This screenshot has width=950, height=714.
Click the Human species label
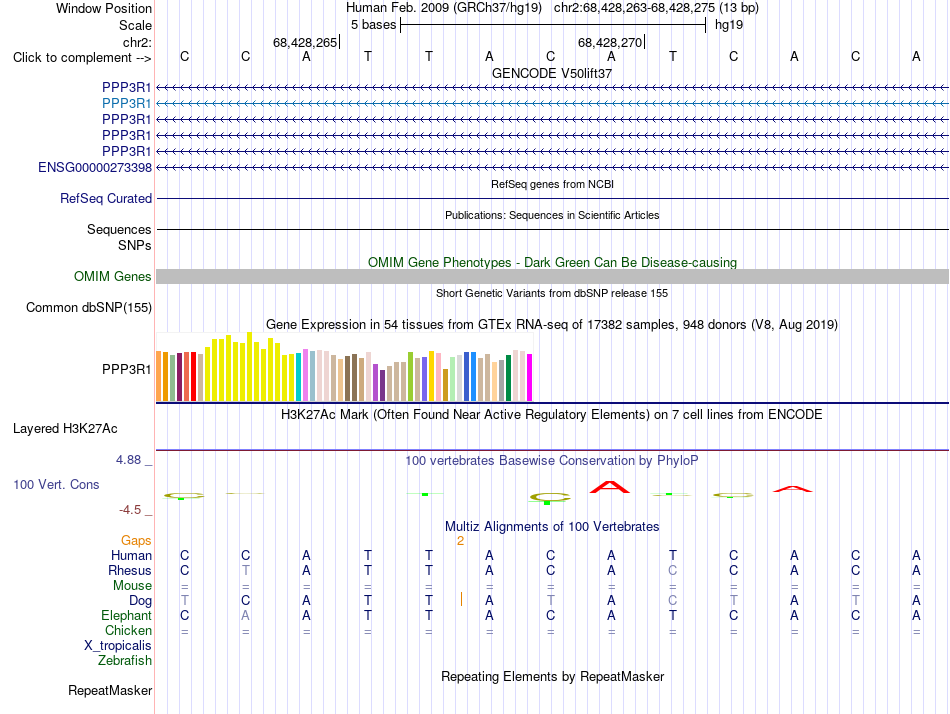pyautogui.click(x=131, y=556)
